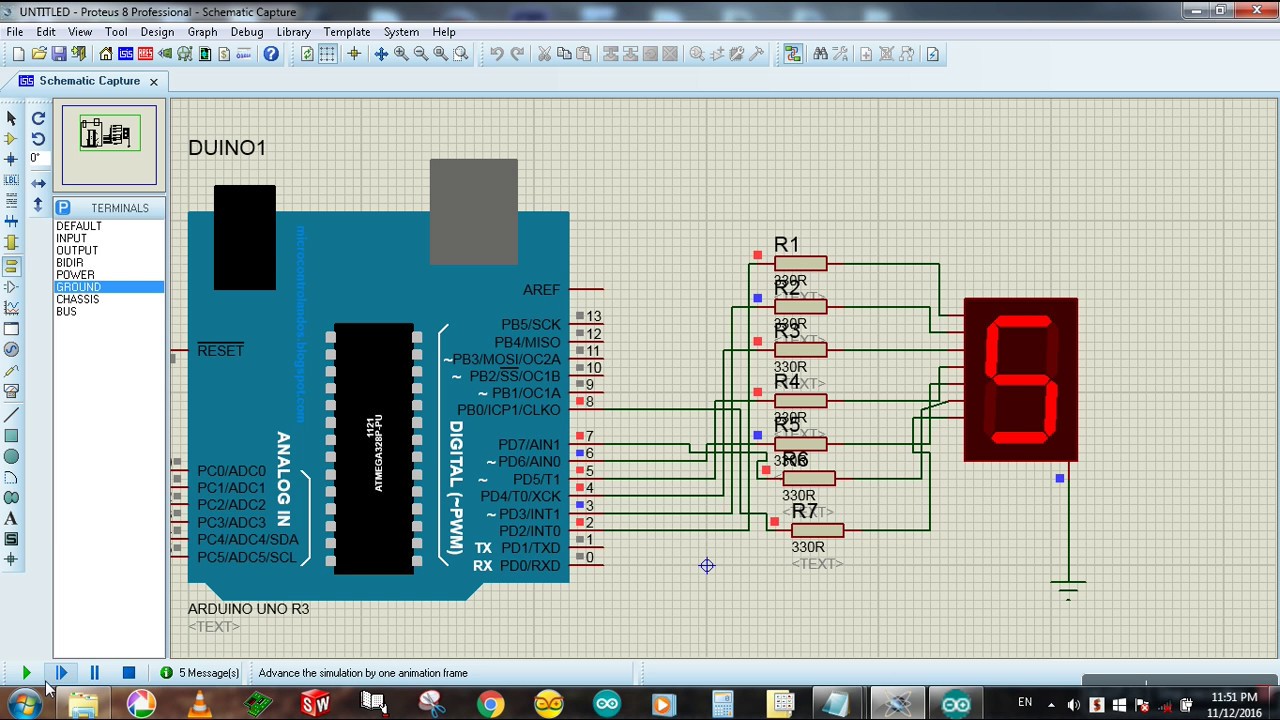Click the P pick-devices button
Screen dimensions: 1280x720
pyautogui.click(x=63, y=208)
